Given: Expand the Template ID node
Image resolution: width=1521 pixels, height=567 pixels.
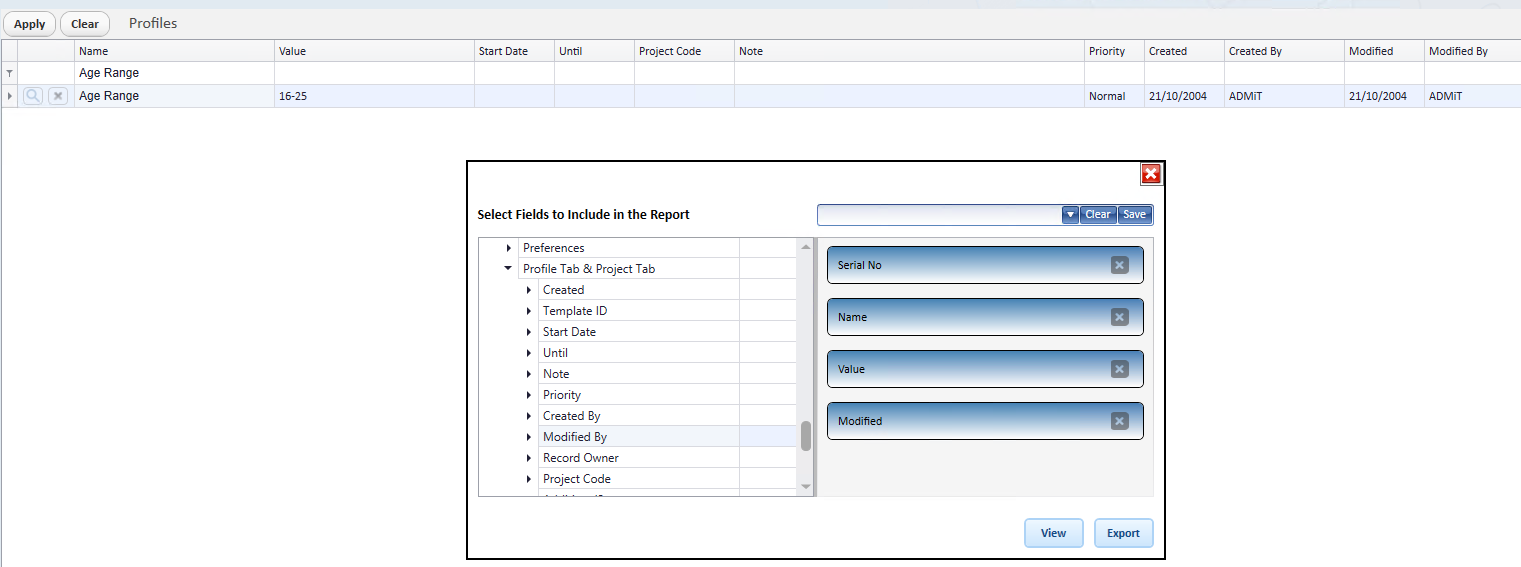Looking at the screenshot, I should click(528, 311).
